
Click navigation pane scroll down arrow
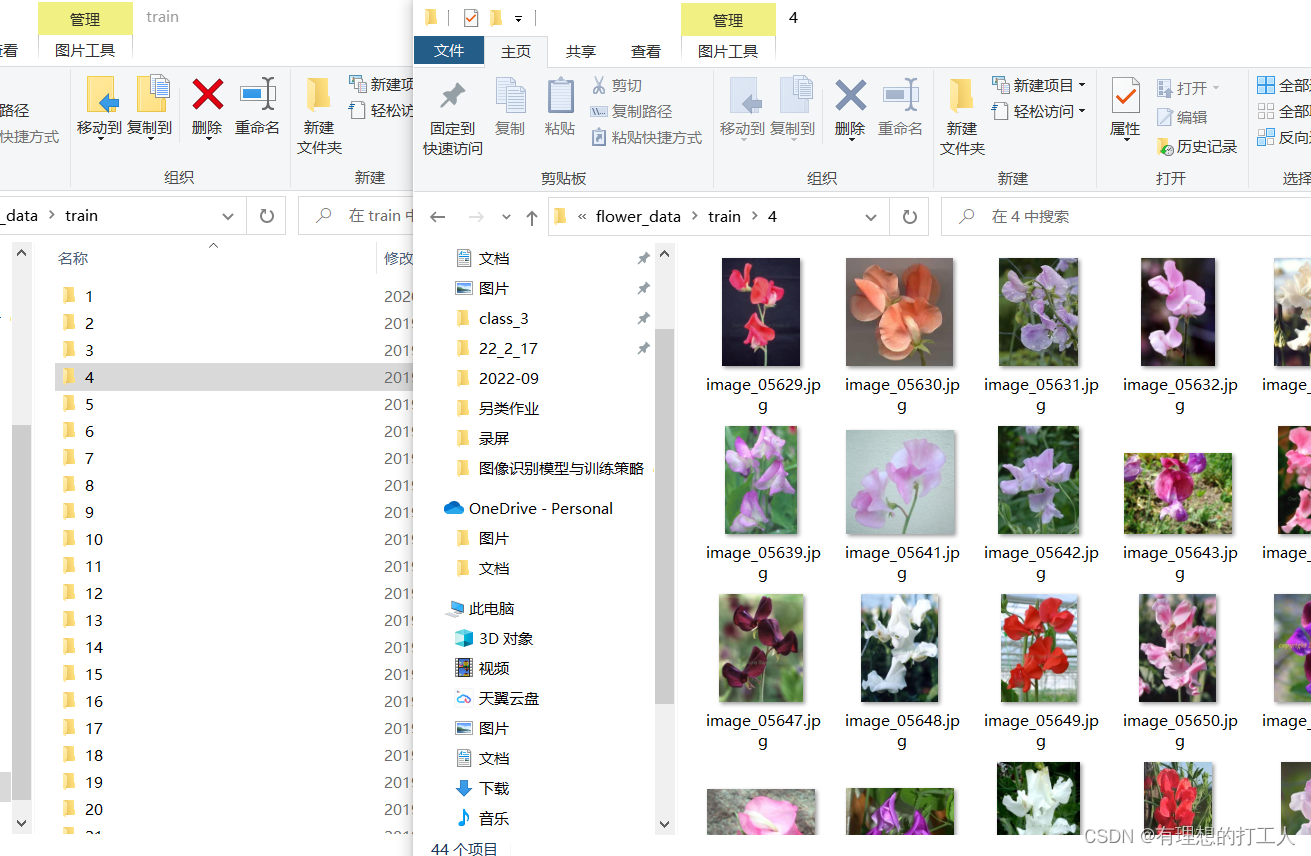coord(665,824)
